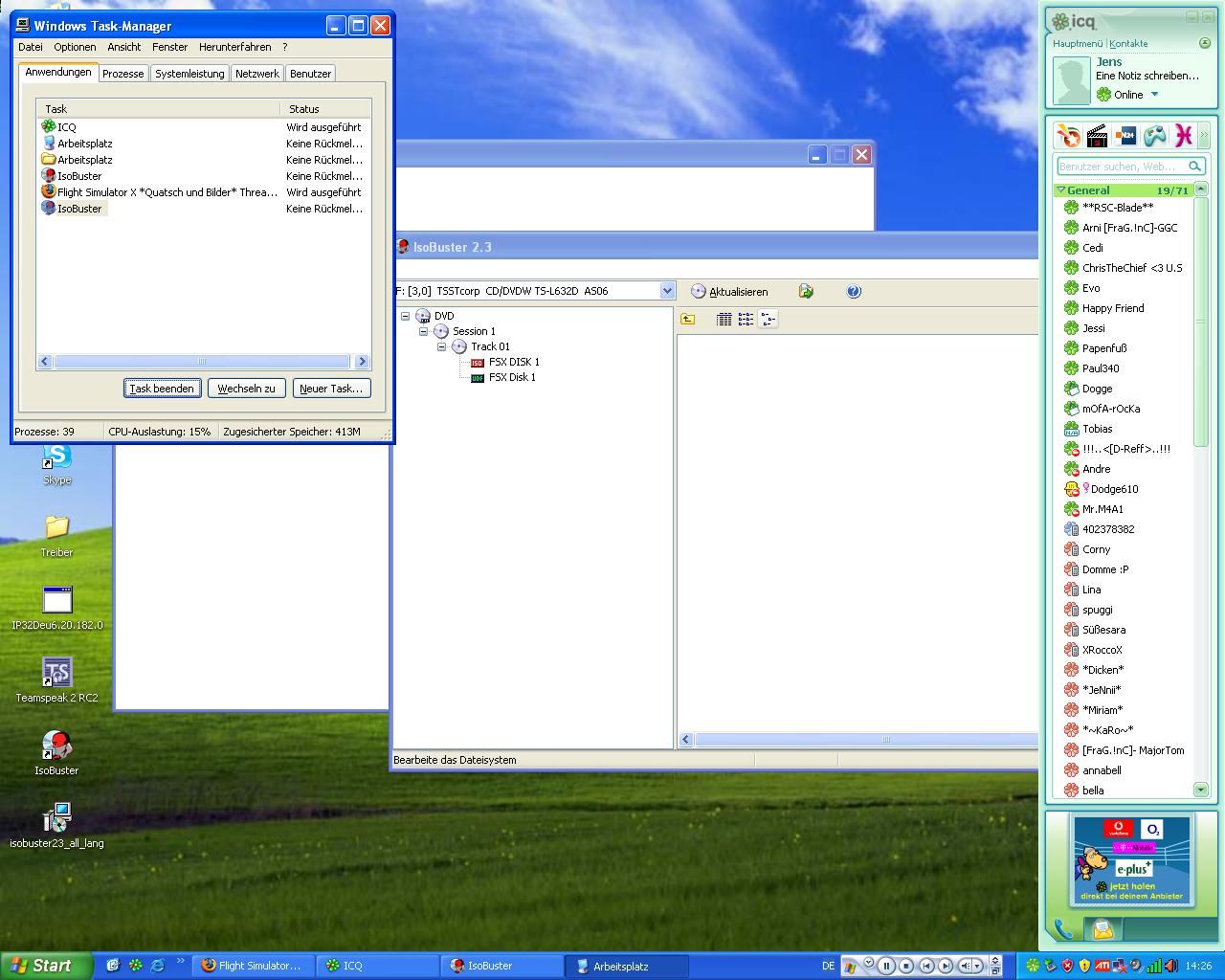Open the ICQ contact Happy Friend

[x=1113, y=308]
